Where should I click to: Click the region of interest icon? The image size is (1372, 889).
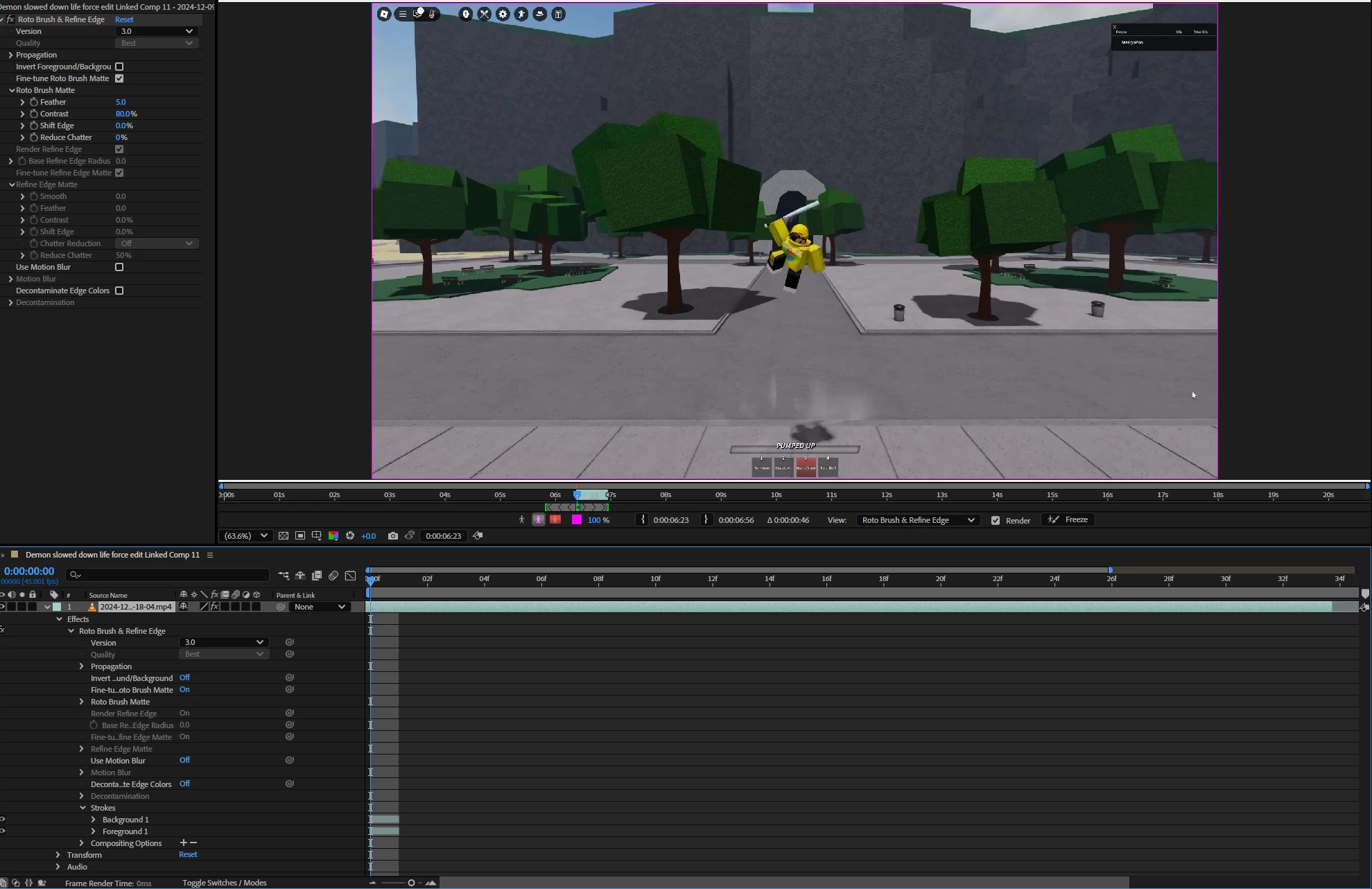[300, 535]
